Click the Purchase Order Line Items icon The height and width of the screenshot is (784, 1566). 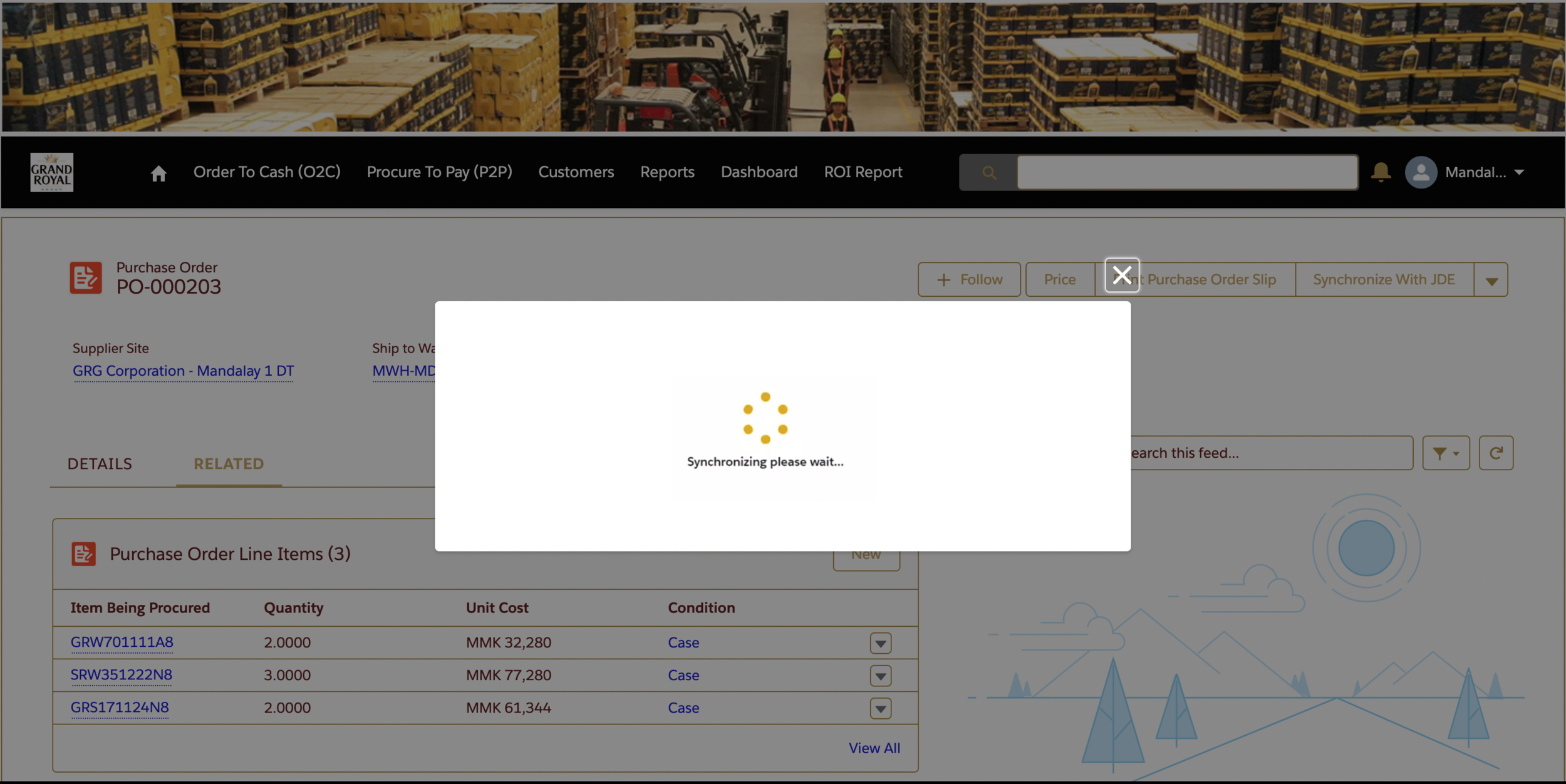coord(83,554)
